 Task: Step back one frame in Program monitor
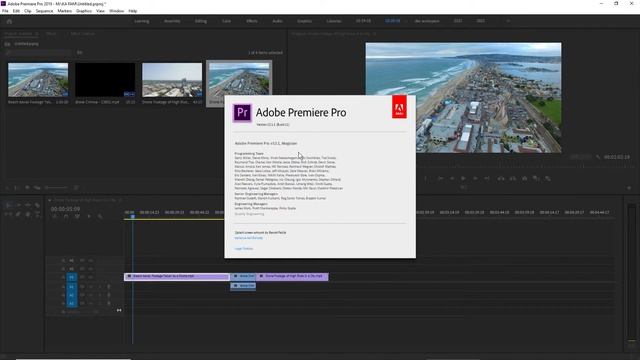tap(452, 178)
